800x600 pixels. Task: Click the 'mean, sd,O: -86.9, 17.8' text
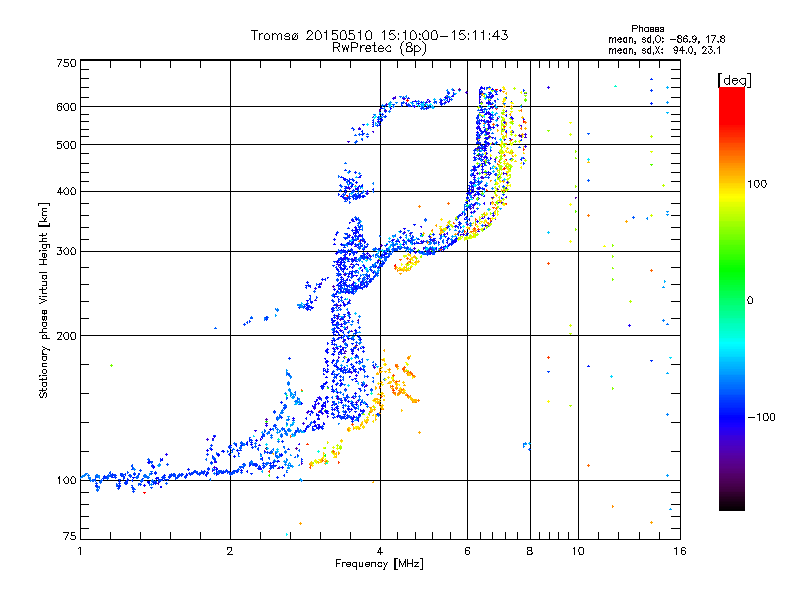click(666, 39)
